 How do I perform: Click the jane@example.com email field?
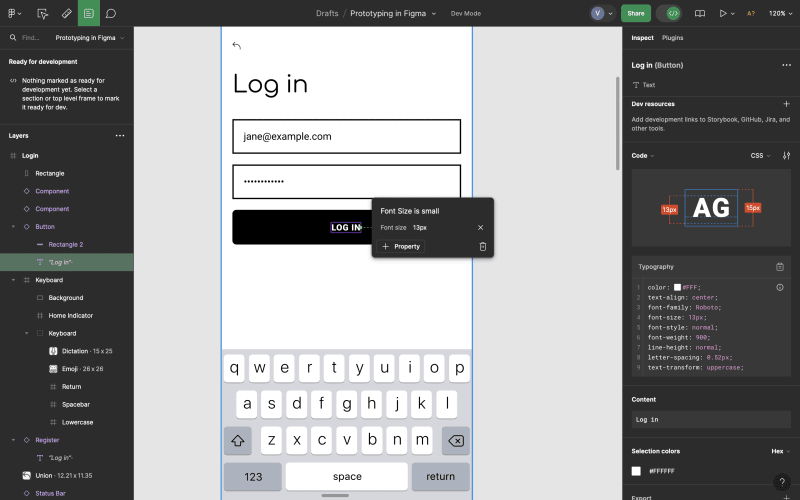pyautogui.click(x=346, y=136)
